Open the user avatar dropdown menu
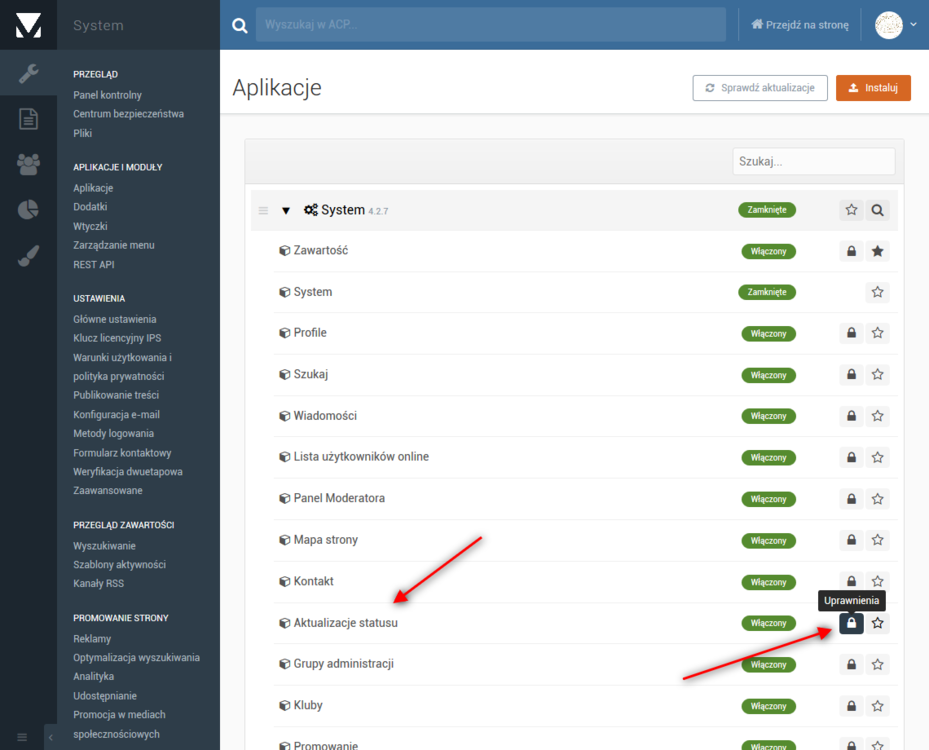Screen dimensions: 929x750 tap(896, 25)
